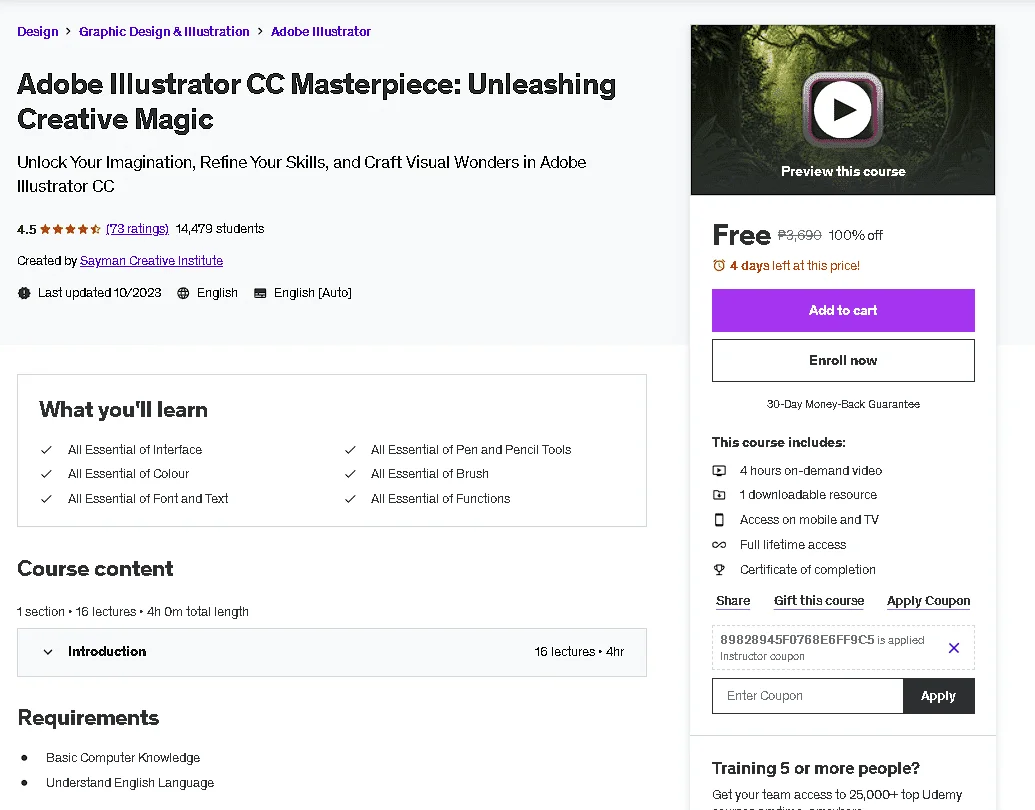Click the infinity lifetime access icon
Viewport: 1035px width, 810px height.
[719, 545]
